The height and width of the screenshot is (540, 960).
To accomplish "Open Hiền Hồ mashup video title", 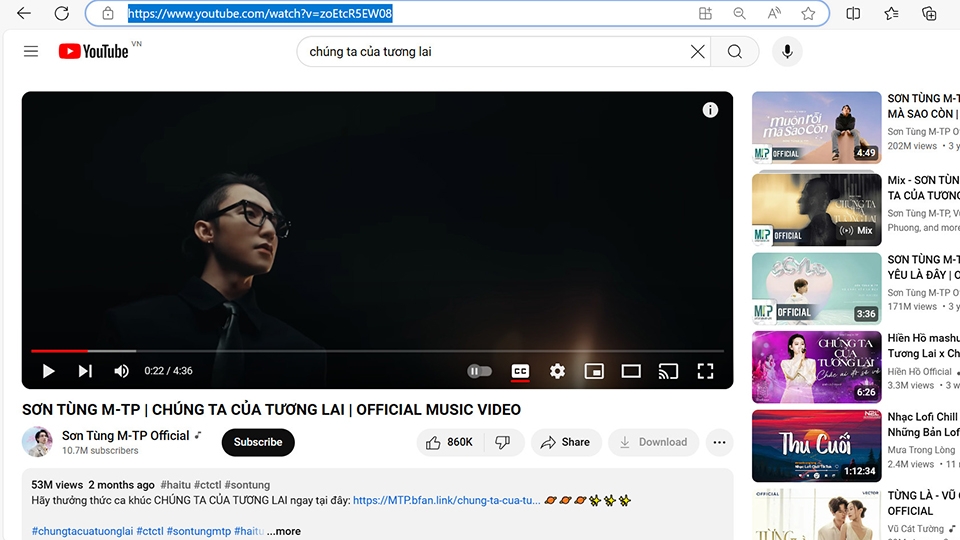I will [x=923, y=345].
